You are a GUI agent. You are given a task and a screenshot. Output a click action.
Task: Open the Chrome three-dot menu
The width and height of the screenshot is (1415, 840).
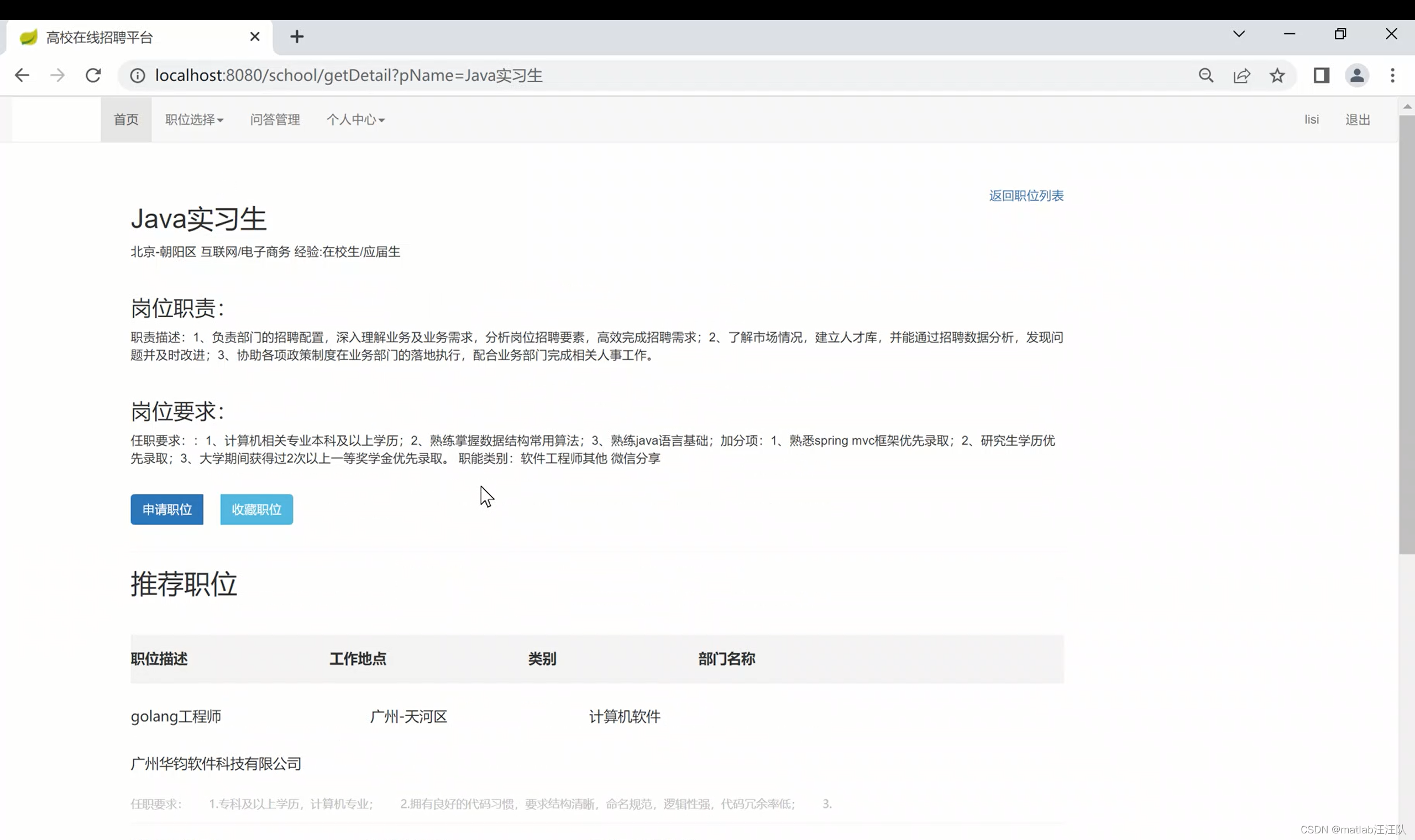tap(1392, 75)
